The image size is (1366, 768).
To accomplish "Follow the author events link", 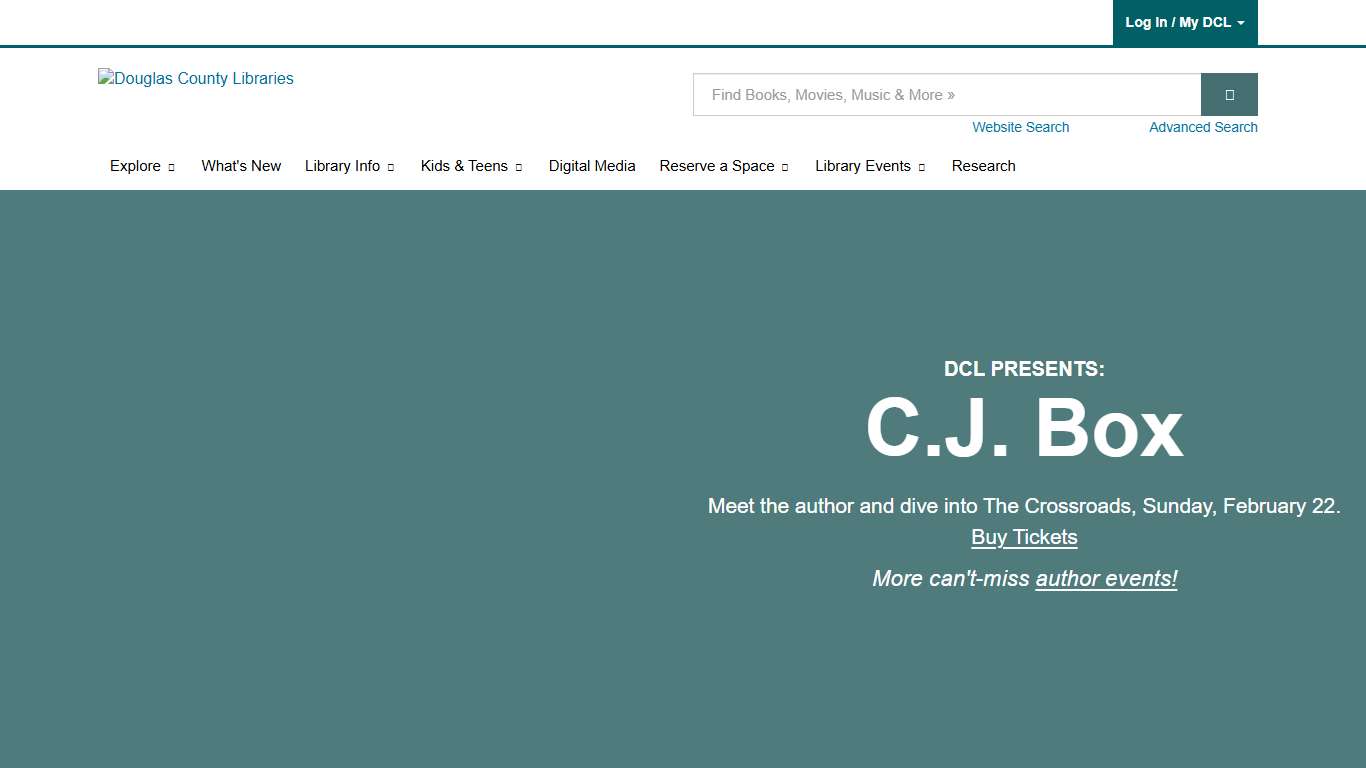I will (1106, 579).
